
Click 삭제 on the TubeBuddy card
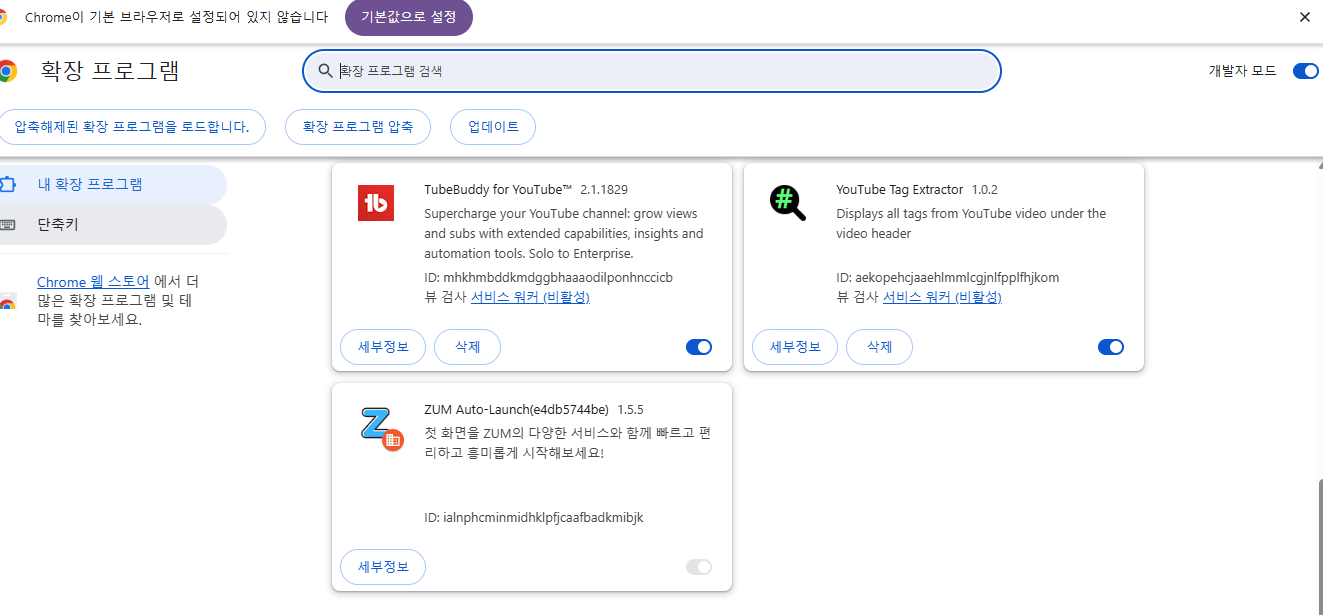pyautogui.click(x=467, y=347)
